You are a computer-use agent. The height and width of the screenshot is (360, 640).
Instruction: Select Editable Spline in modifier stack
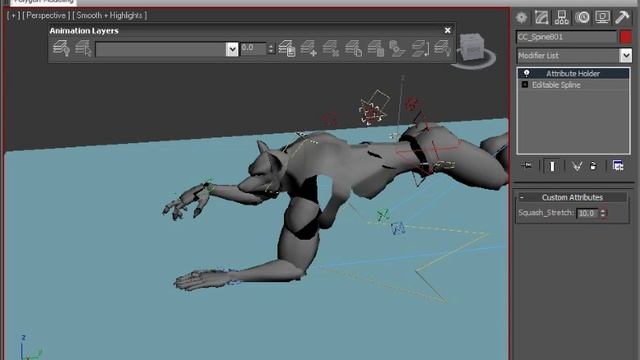556,85
